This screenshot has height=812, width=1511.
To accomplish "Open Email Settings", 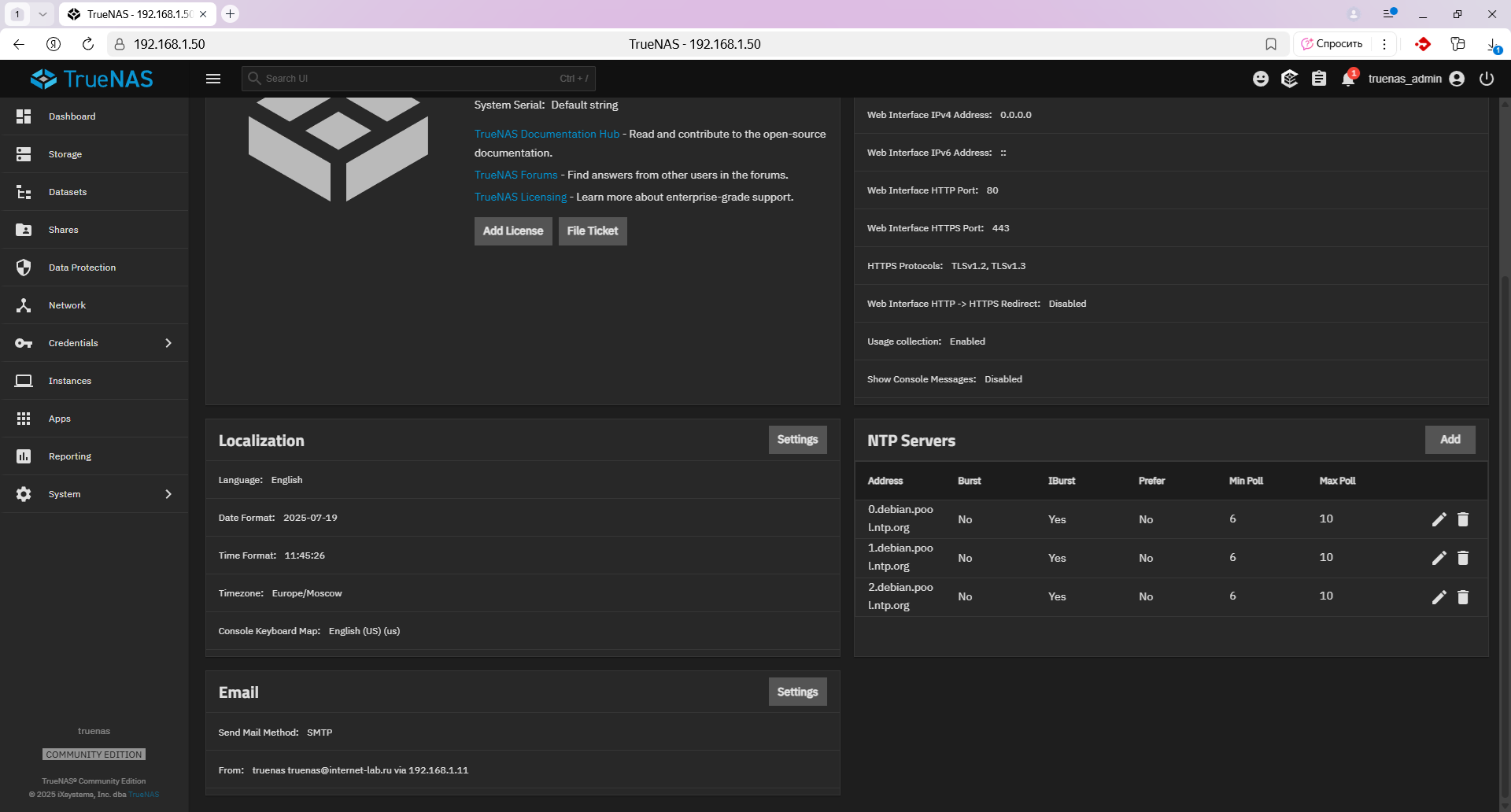I will [797, 692].
